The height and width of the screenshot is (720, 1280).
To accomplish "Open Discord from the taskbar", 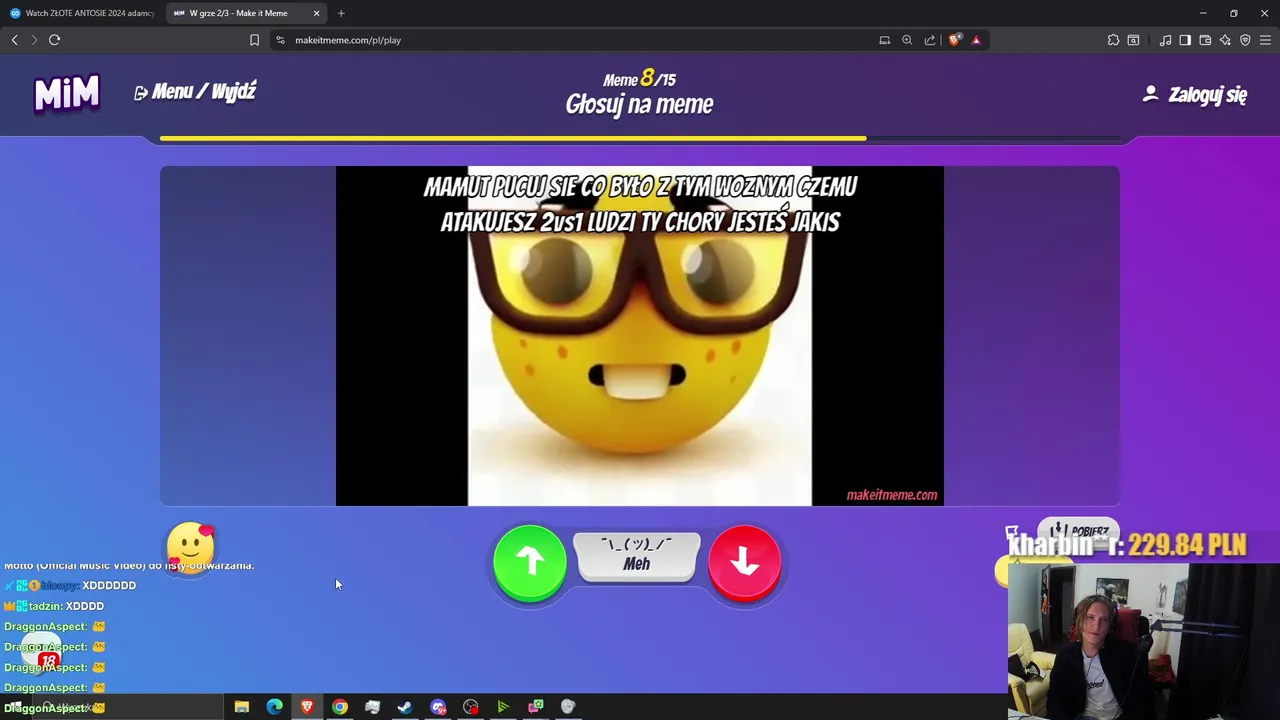I will [x=438, y=707].
